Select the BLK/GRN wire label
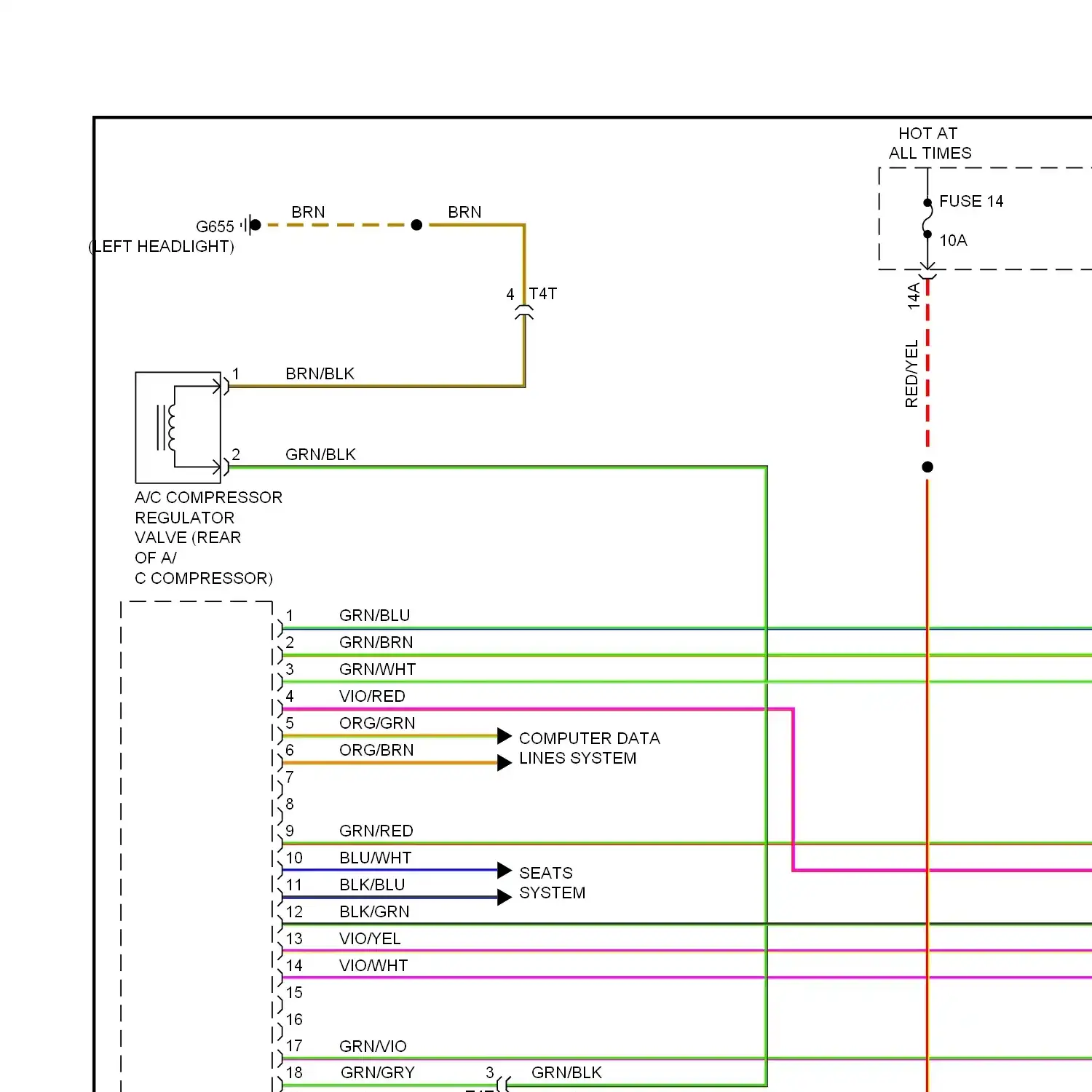The height and width of the screenshot is (1092, 1092). point(374,911)
